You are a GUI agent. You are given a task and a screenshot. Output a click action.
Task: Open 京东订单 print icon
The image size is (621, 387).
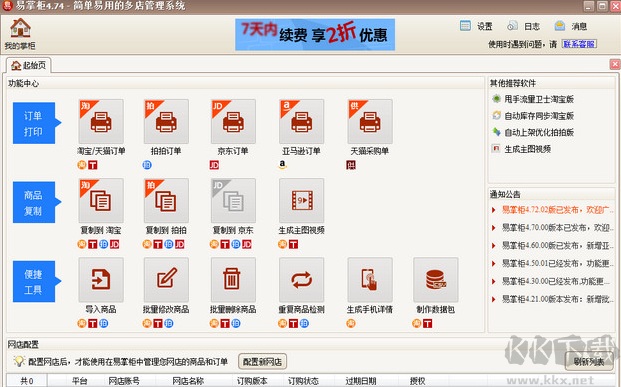point(233,121)
